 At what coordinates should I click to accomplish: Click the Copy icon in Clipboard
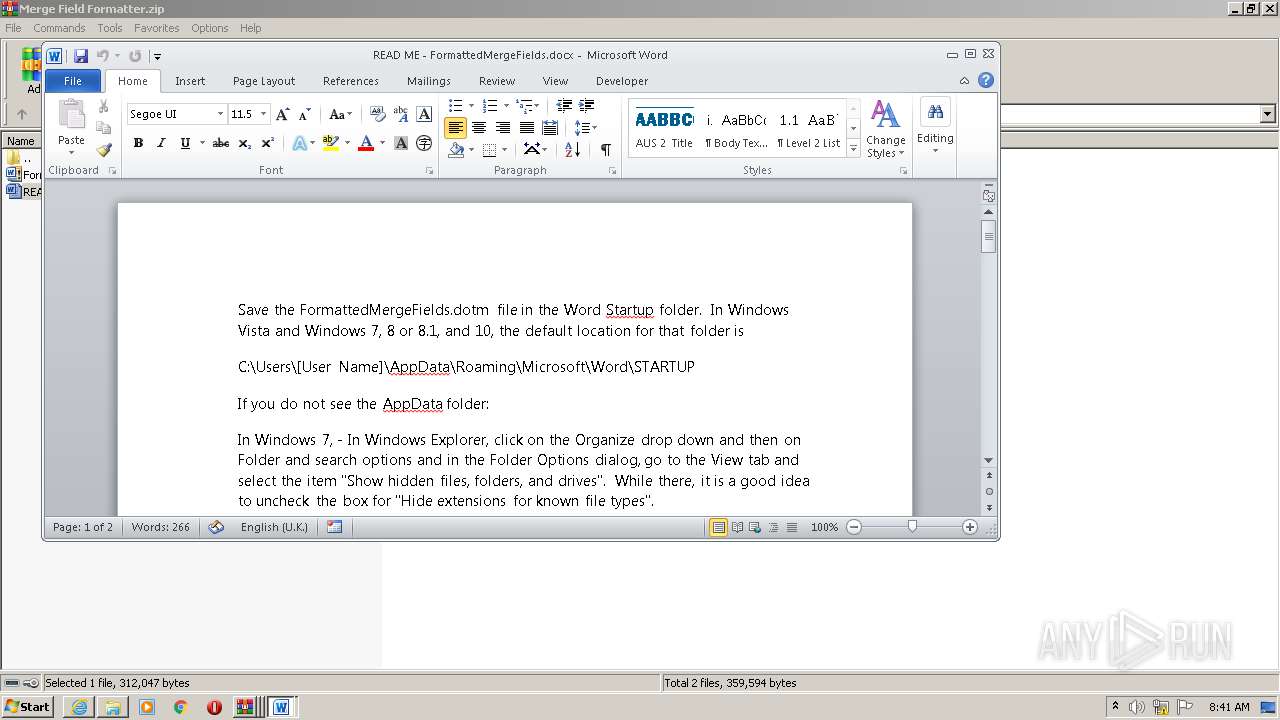[103, 128]
